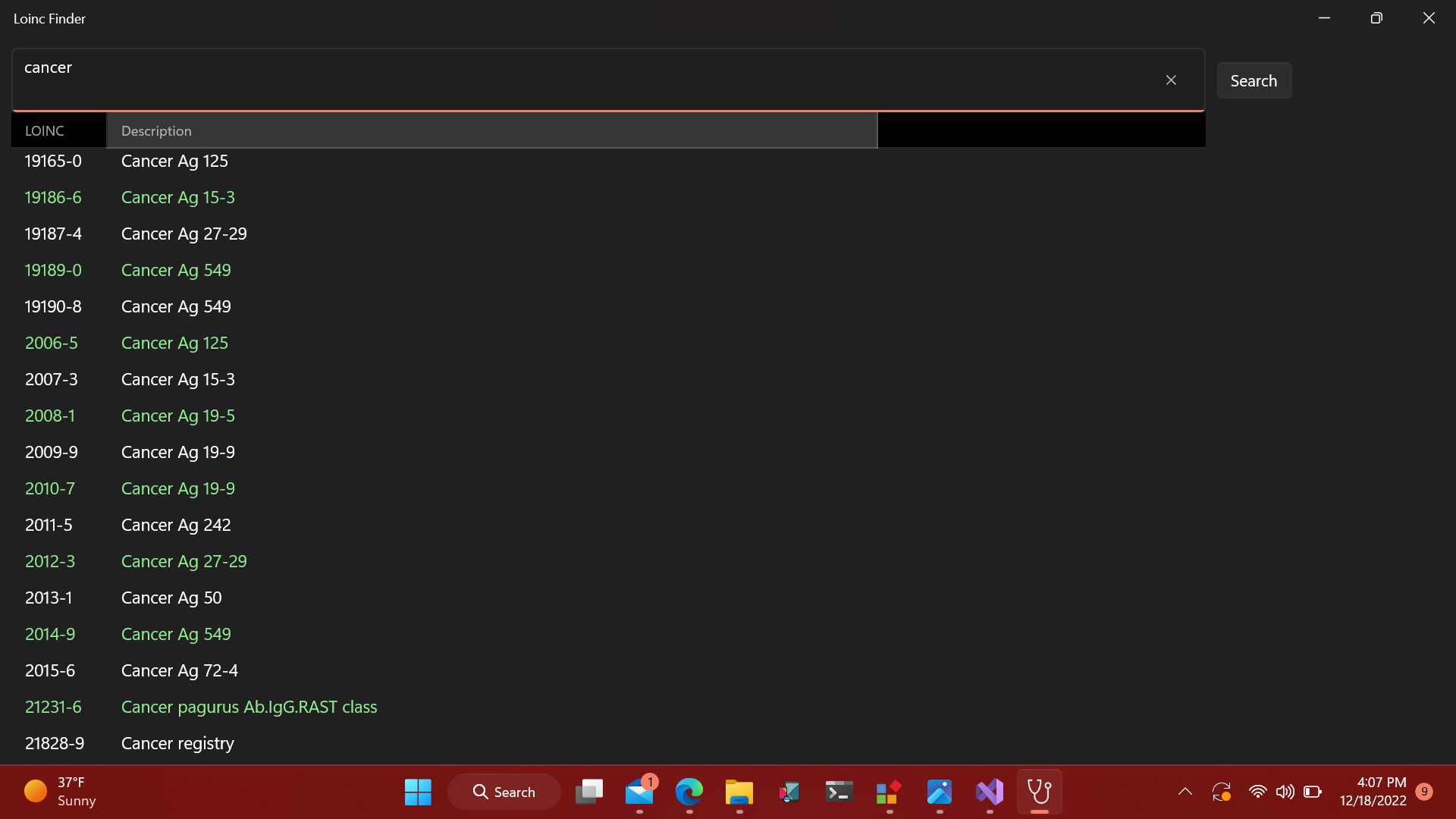Clear the cancer search text
1456x819 pixels.
coord(1171,80)
